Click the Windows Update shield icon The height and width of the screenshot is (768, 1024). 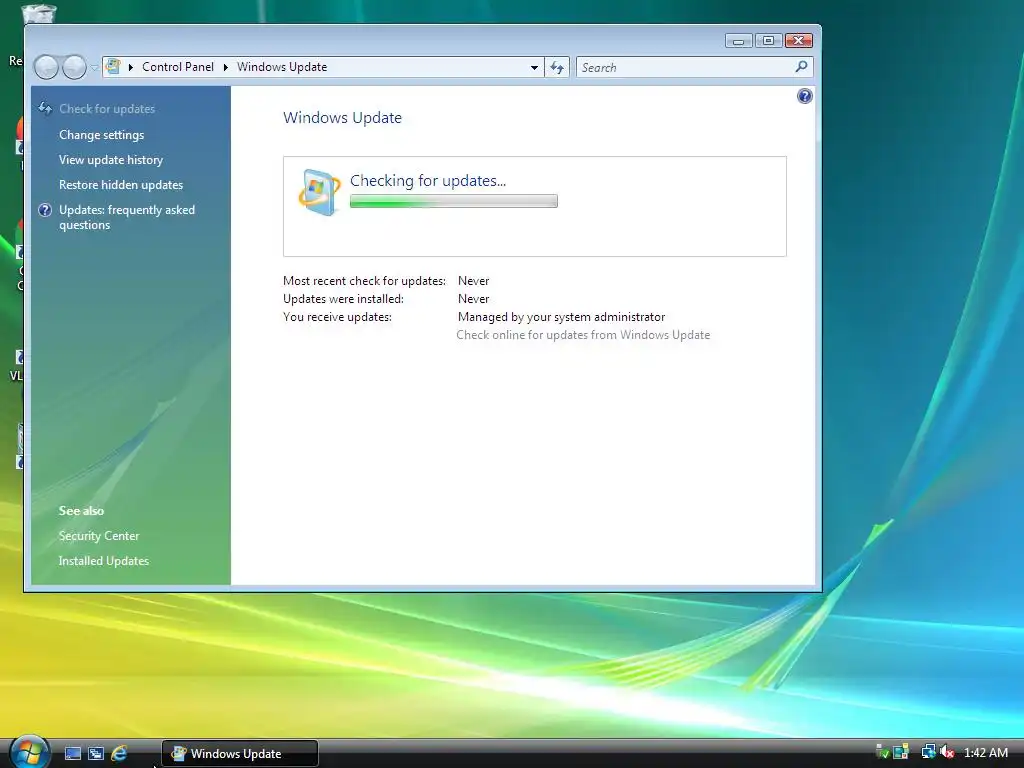319,192
